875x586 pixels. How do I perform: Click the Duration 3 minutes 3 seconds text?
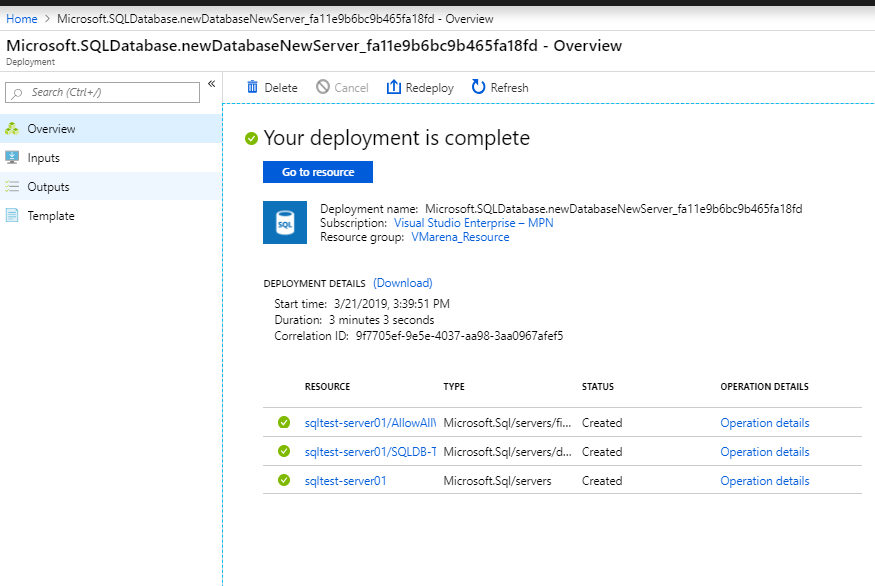pos(381,320)
